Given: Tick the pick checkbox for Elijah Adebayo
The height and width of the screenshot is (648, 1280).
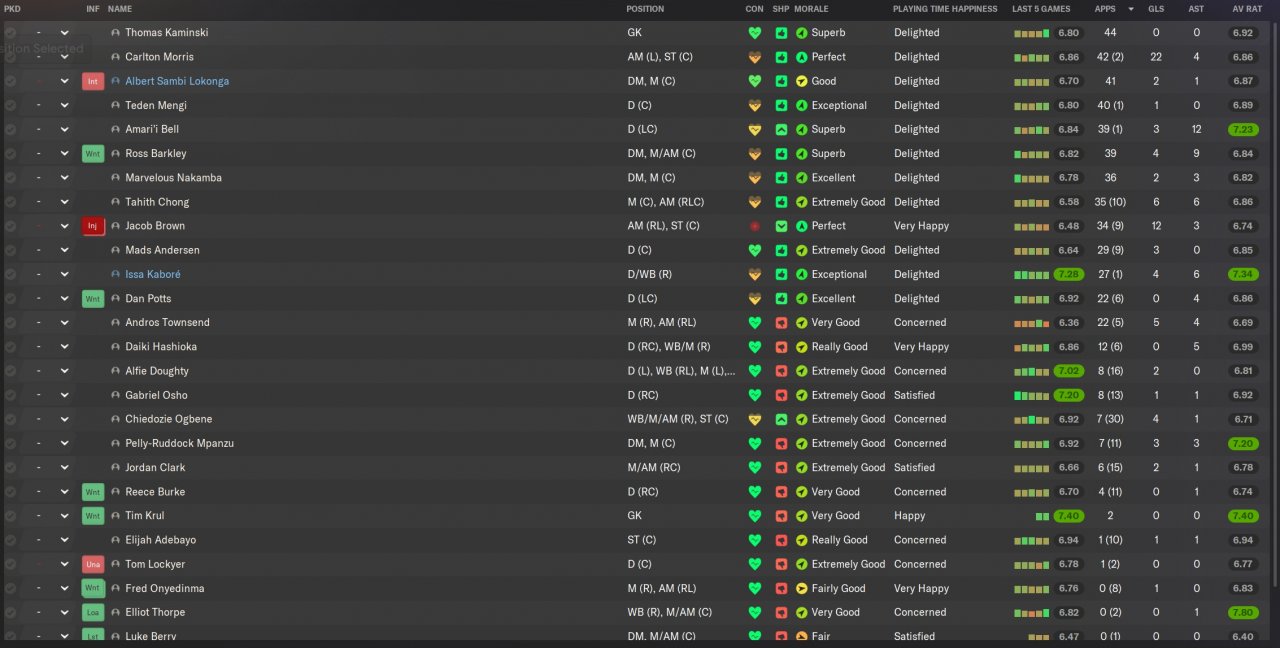Looking at the screenshot, I should 10,540.
